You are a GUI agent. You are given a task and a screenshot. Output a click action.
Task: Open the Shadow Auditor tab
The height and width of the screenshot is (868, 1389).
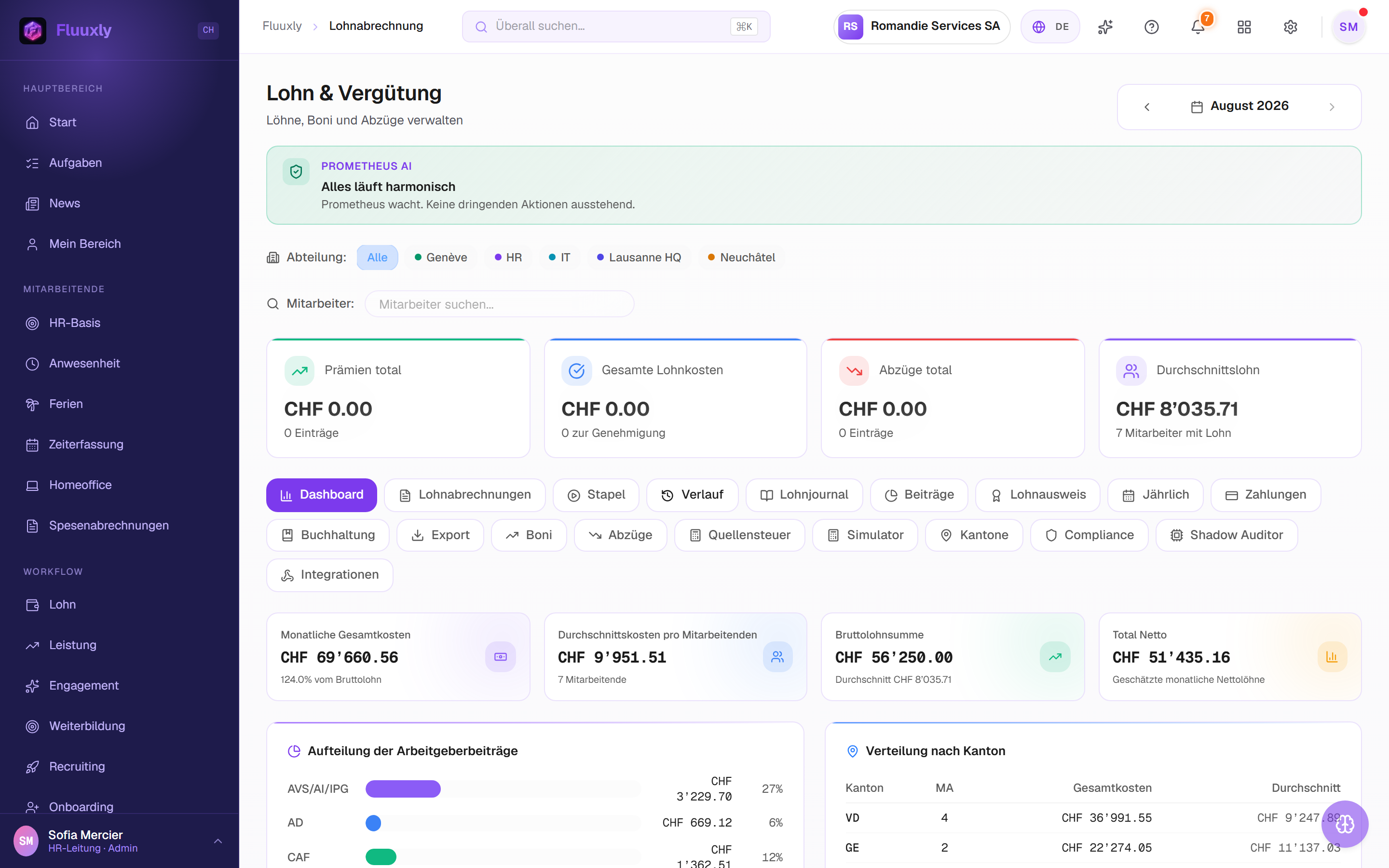[x=1226, y=535]
